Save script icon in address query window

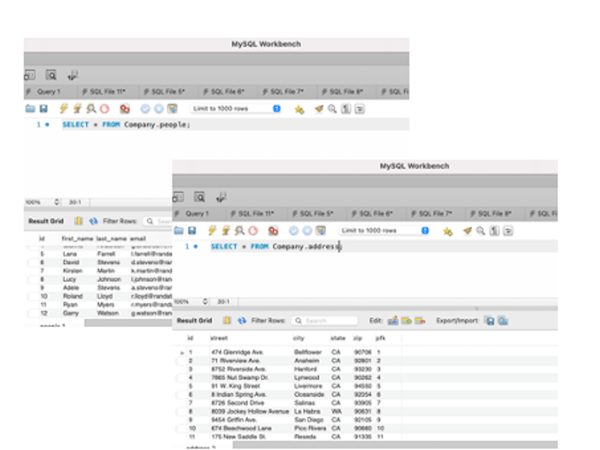click(x=192, y=231)
